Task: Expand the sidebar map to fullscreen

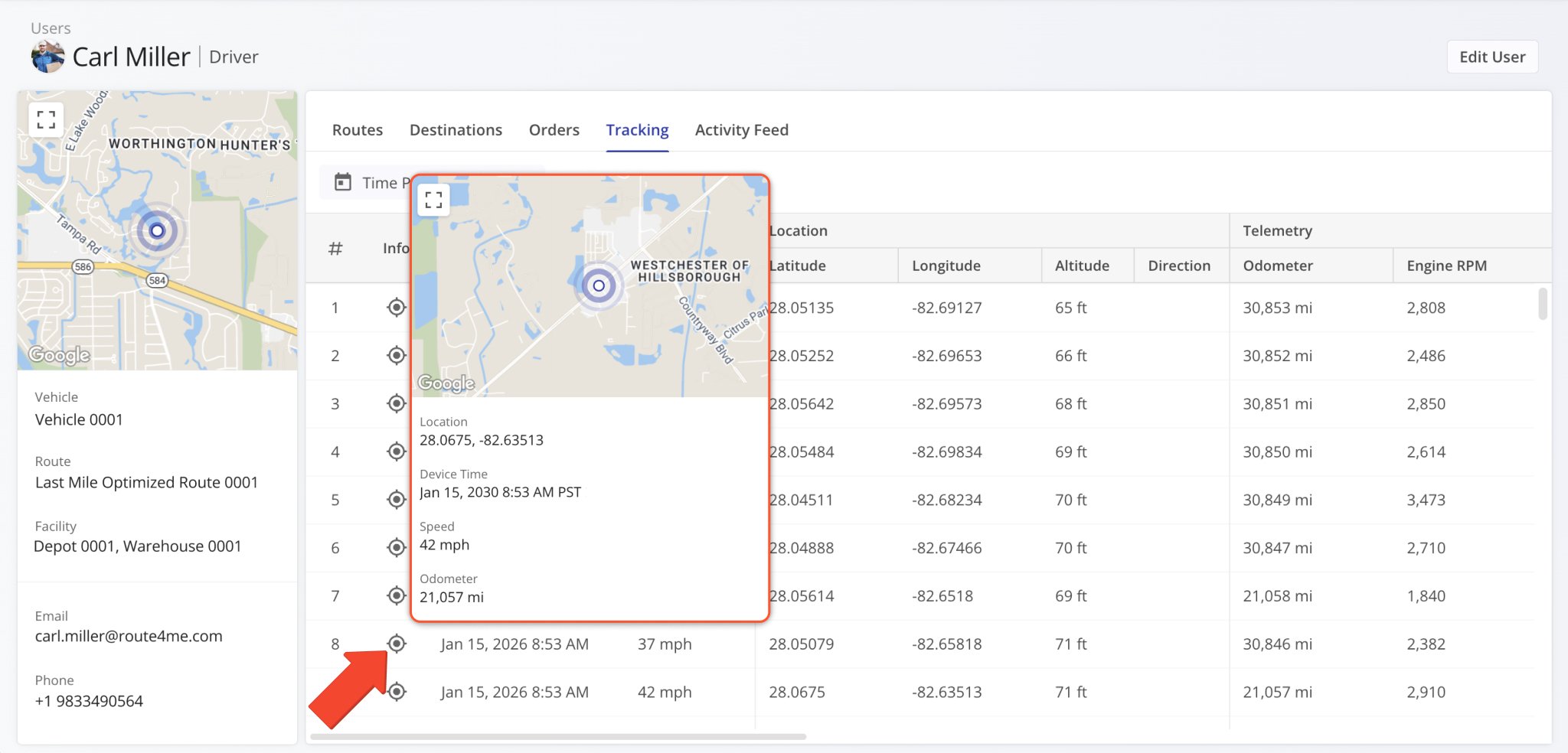Action: click(x=46, y=120)
